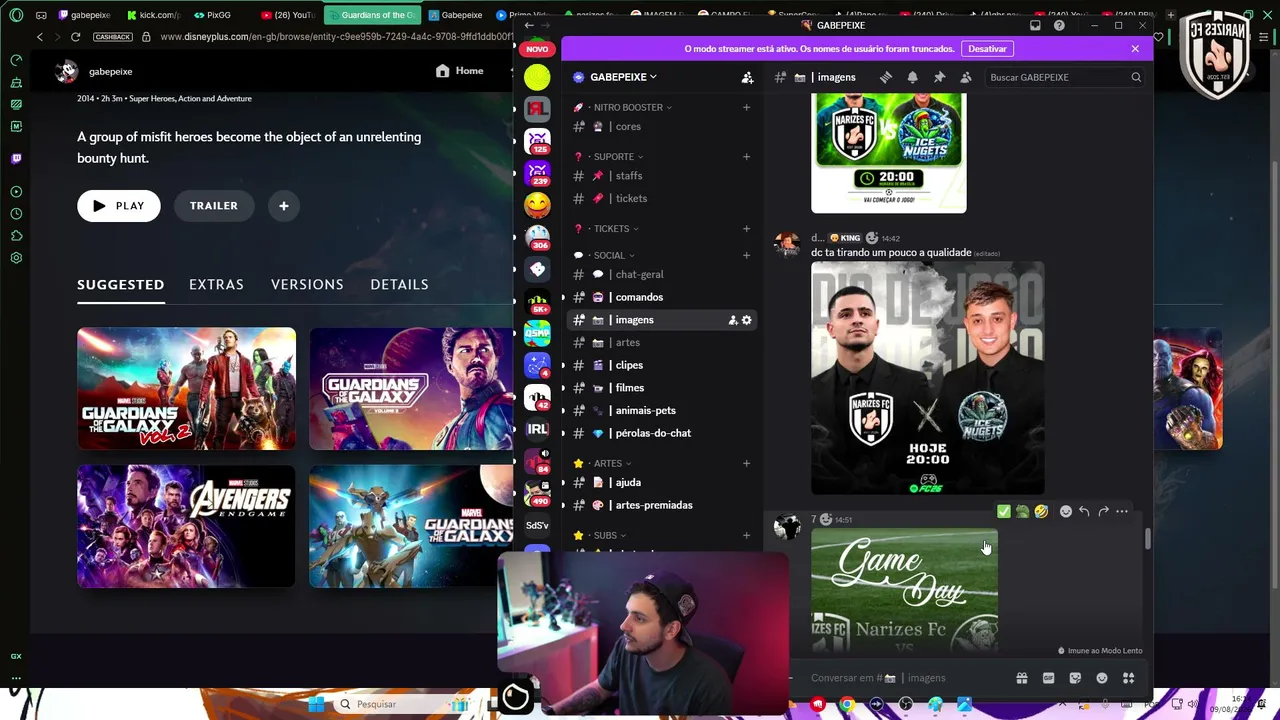Open the Game Day image attachment
Viewport: 1280px width, 720px height.
[x=904, y=591]
